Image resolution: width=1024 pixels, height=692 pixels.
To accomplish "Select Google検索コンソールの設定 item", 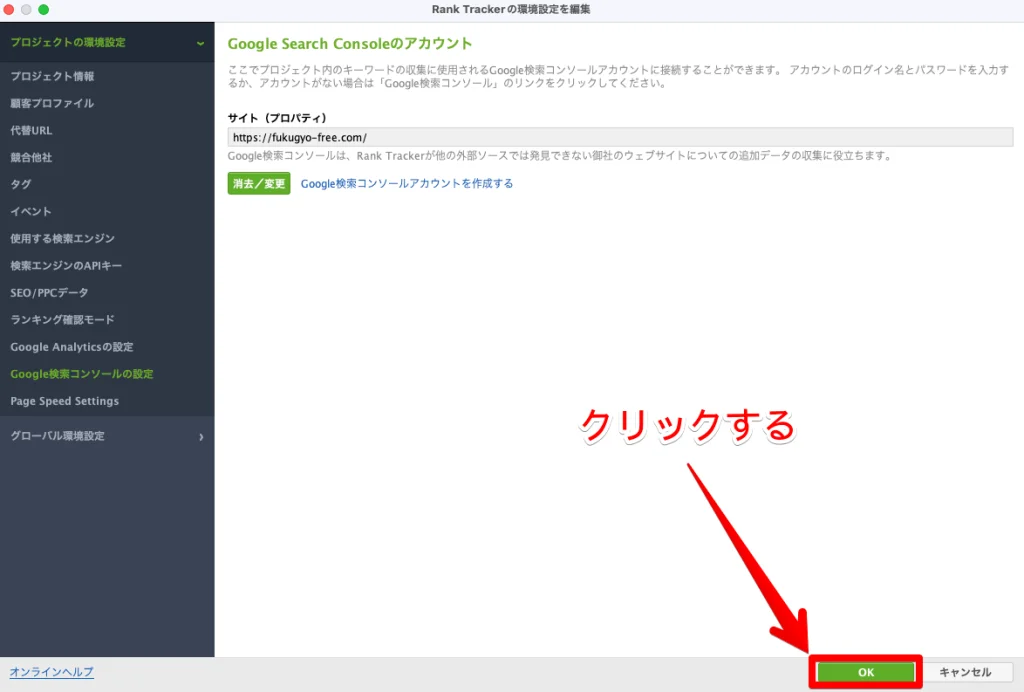I will 82,374.
